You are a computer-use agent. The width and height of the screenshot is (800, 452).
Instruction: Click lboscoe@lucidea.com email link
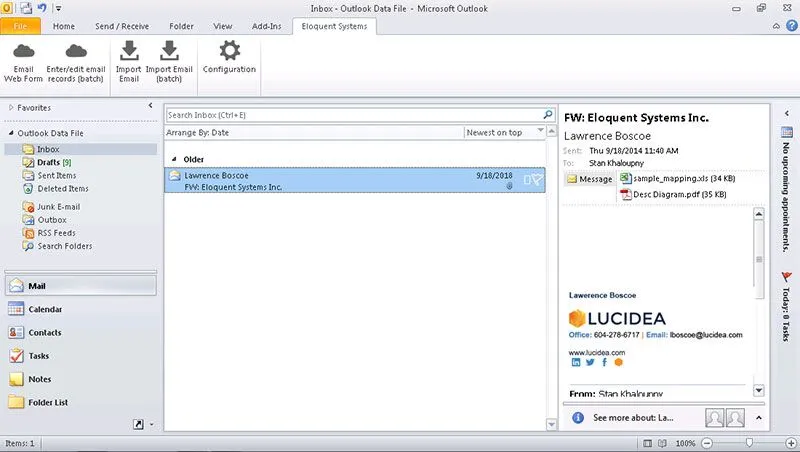point(706,335)
